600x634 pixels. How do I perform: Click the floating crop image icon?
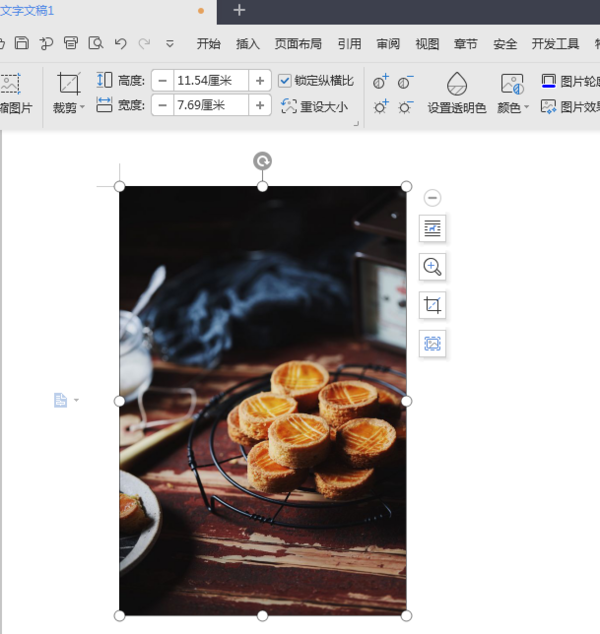(x=432, y=305)
